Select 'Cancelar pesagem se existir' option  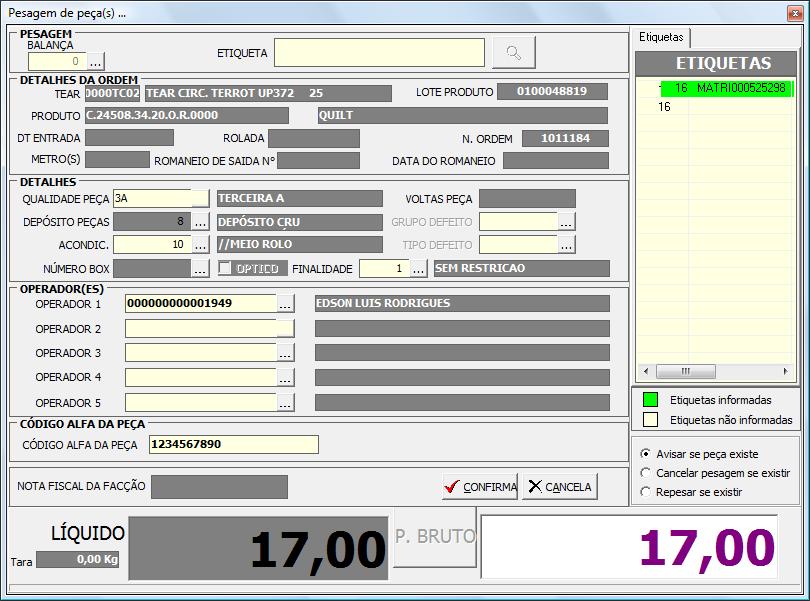645,473
